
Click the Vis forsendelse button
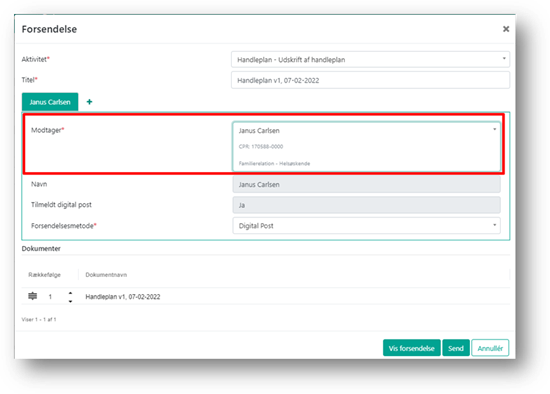(x=411, y=348)
